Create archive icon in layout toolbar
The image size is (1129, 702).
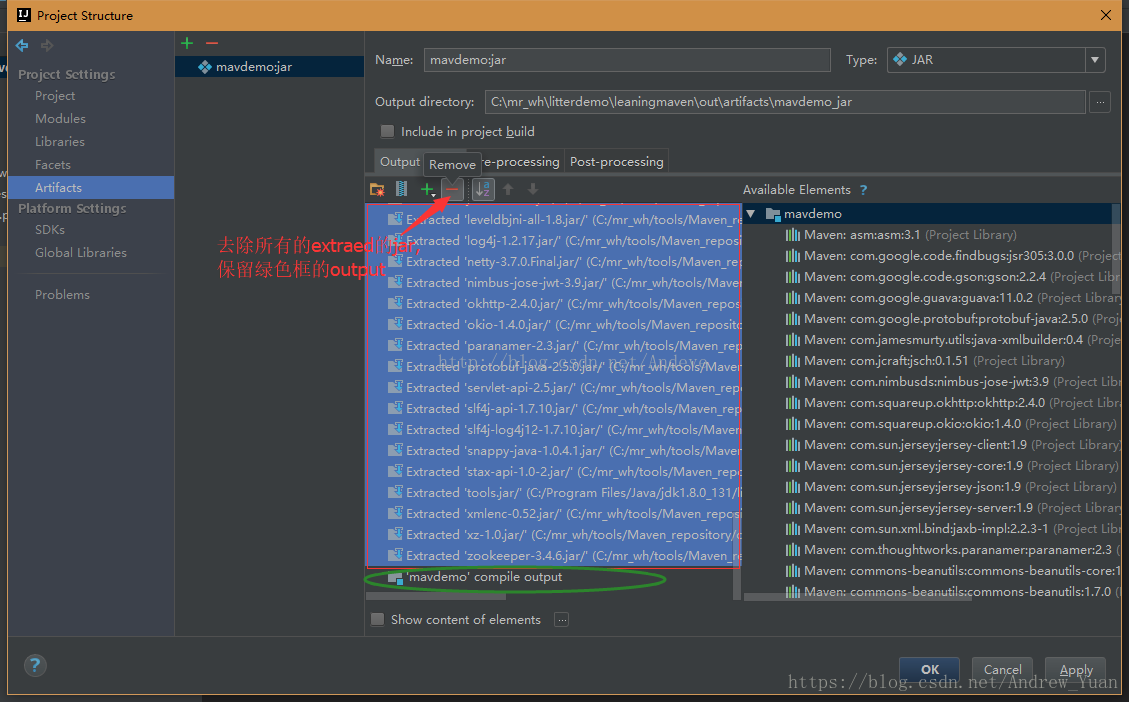(402, 189)
